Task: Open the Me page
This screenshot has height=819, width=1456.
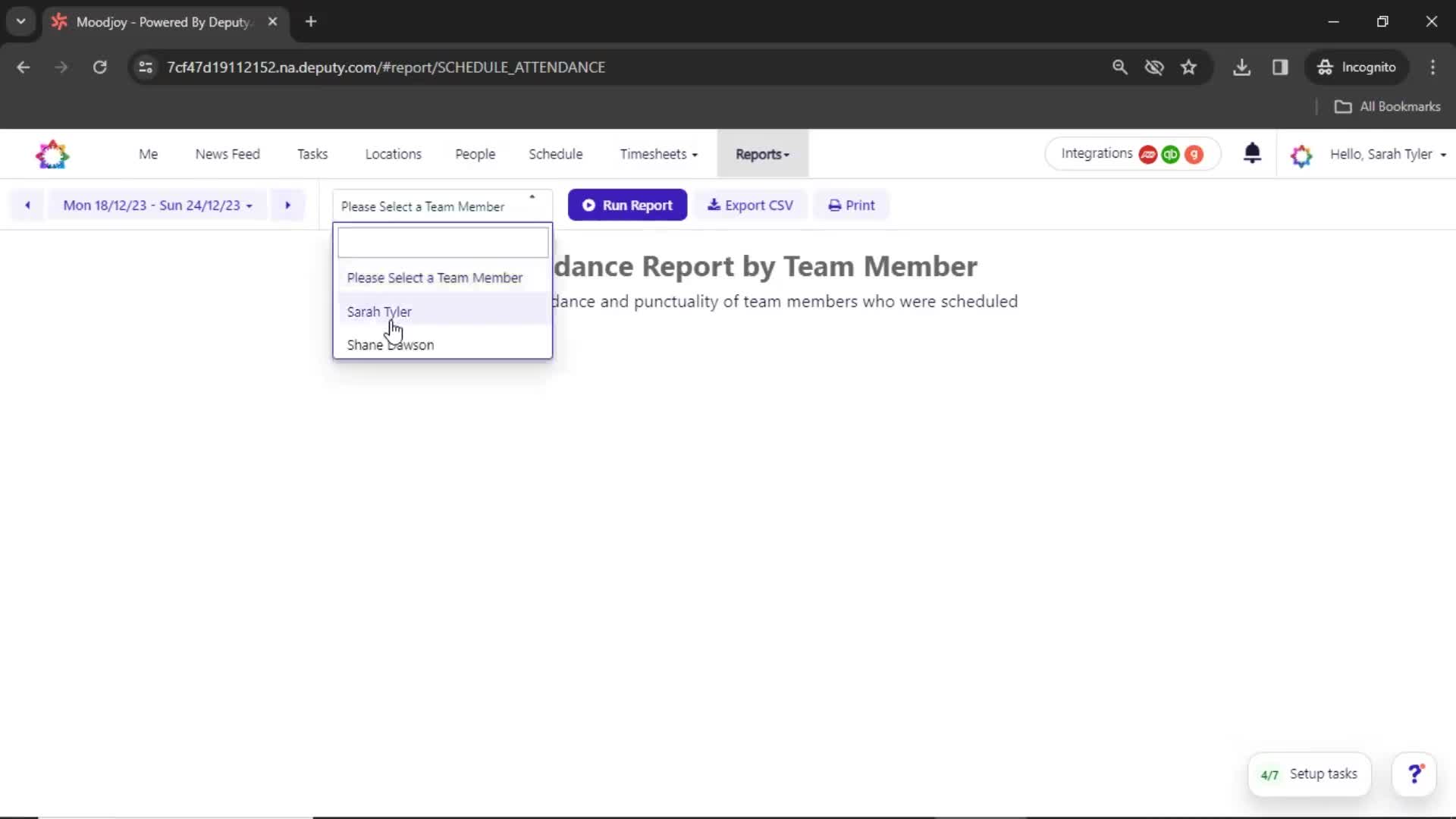Action: coord(148,154)
